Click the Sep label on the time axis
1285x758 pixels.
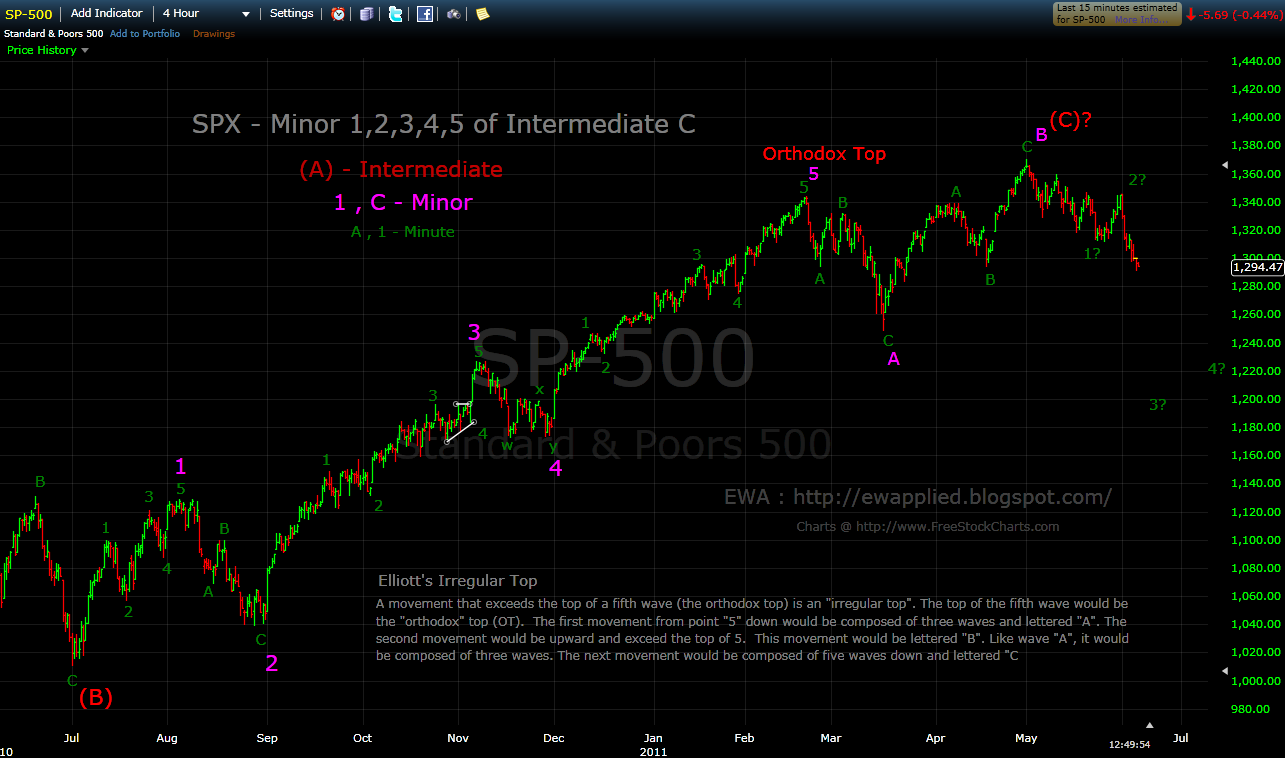[267, 738]
